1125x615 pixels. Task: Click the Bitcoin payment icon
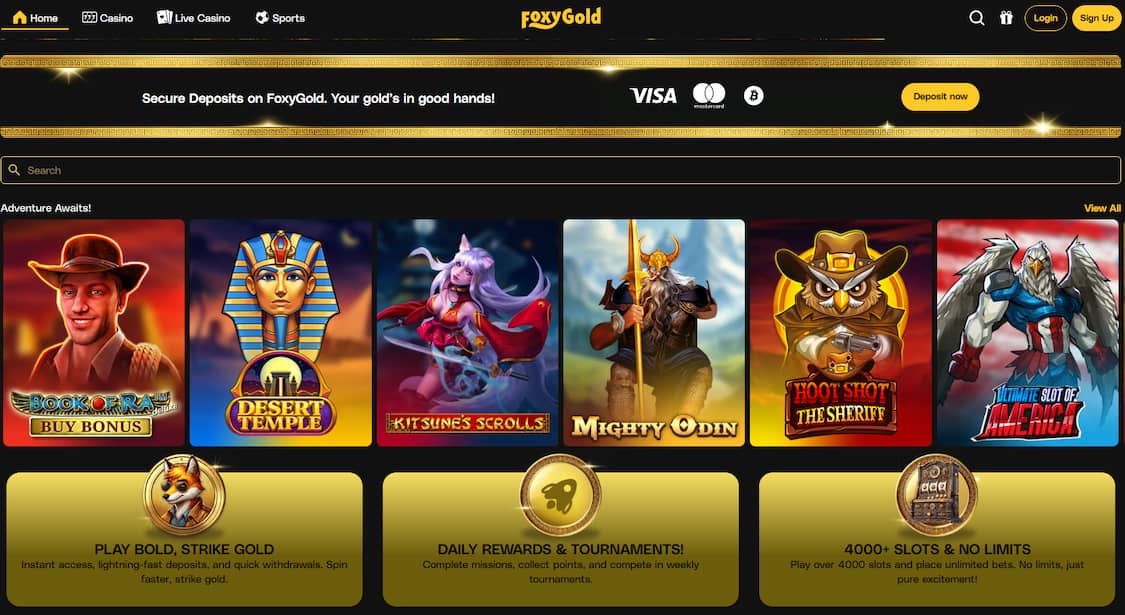click(x=753, y=95)
